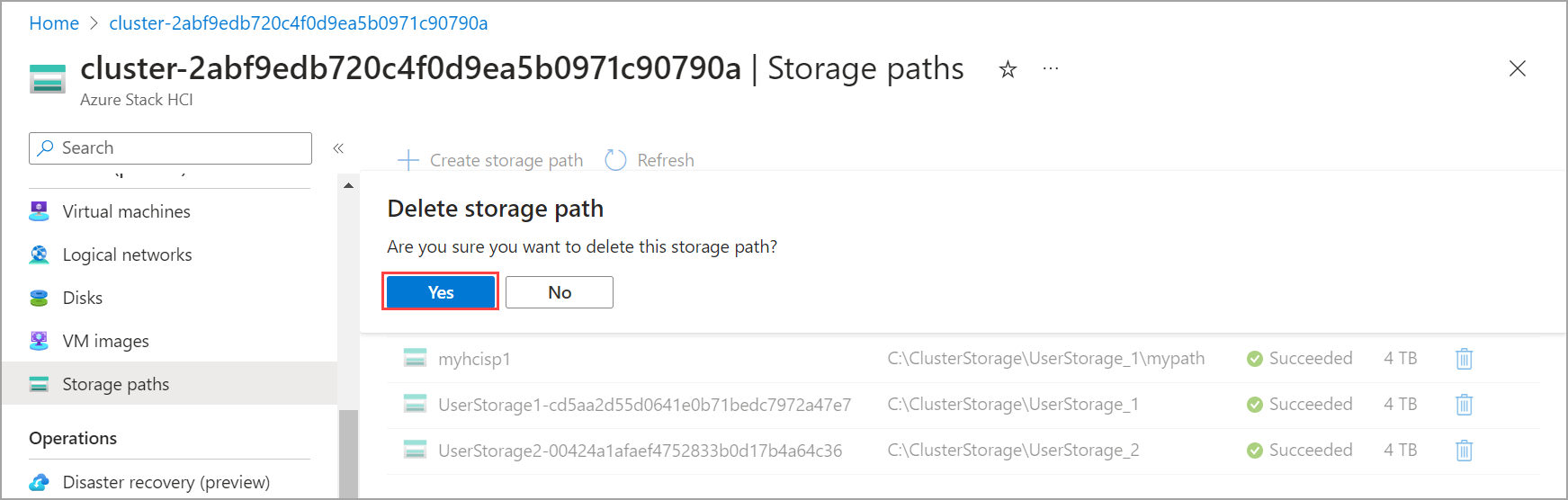Open Disaster recovery (preview) item
Viewport: 1568px width, 500px height.
tap(166, 482)
